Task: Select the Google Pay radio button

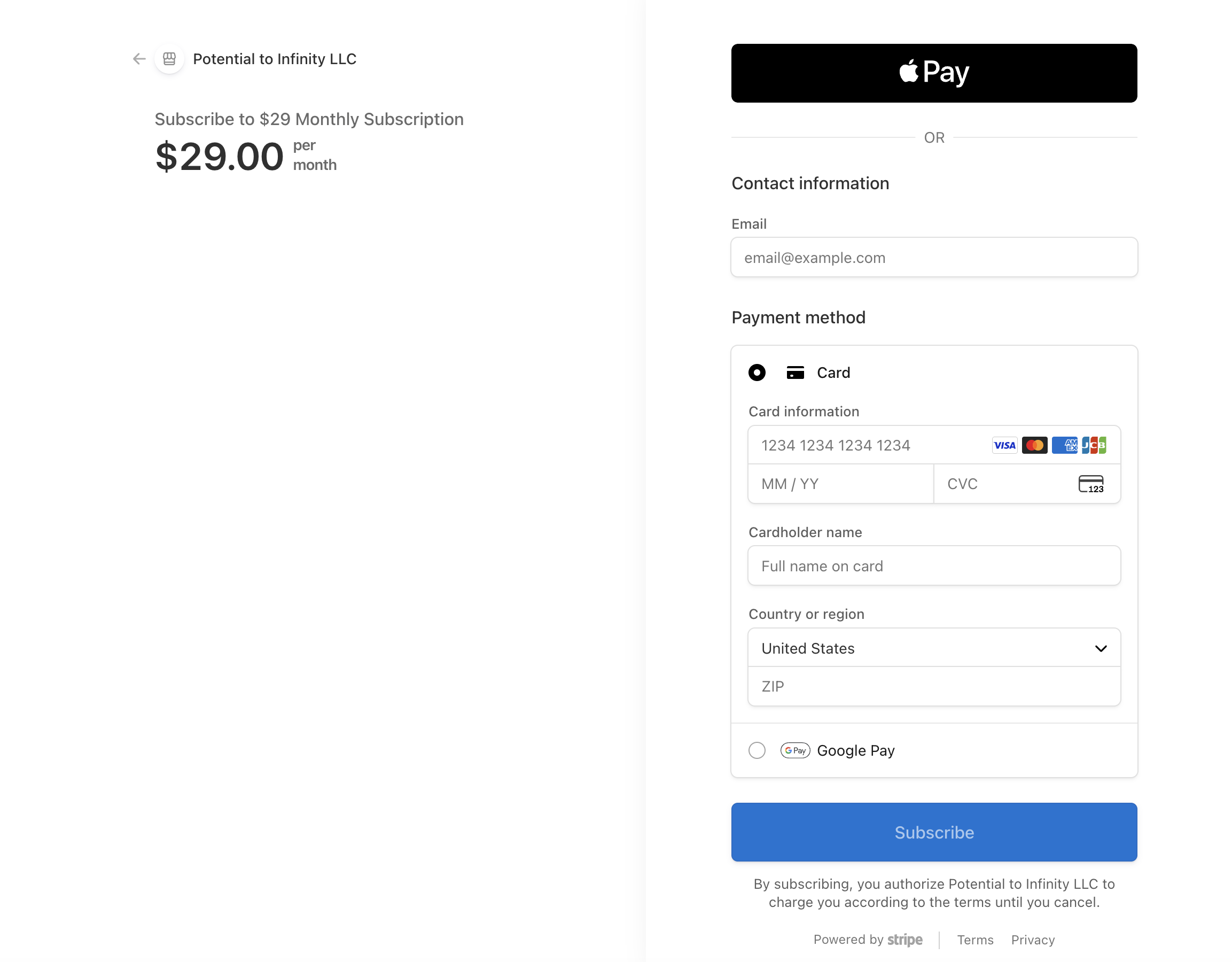Action: pyautogui.click(x=757, y=750)
